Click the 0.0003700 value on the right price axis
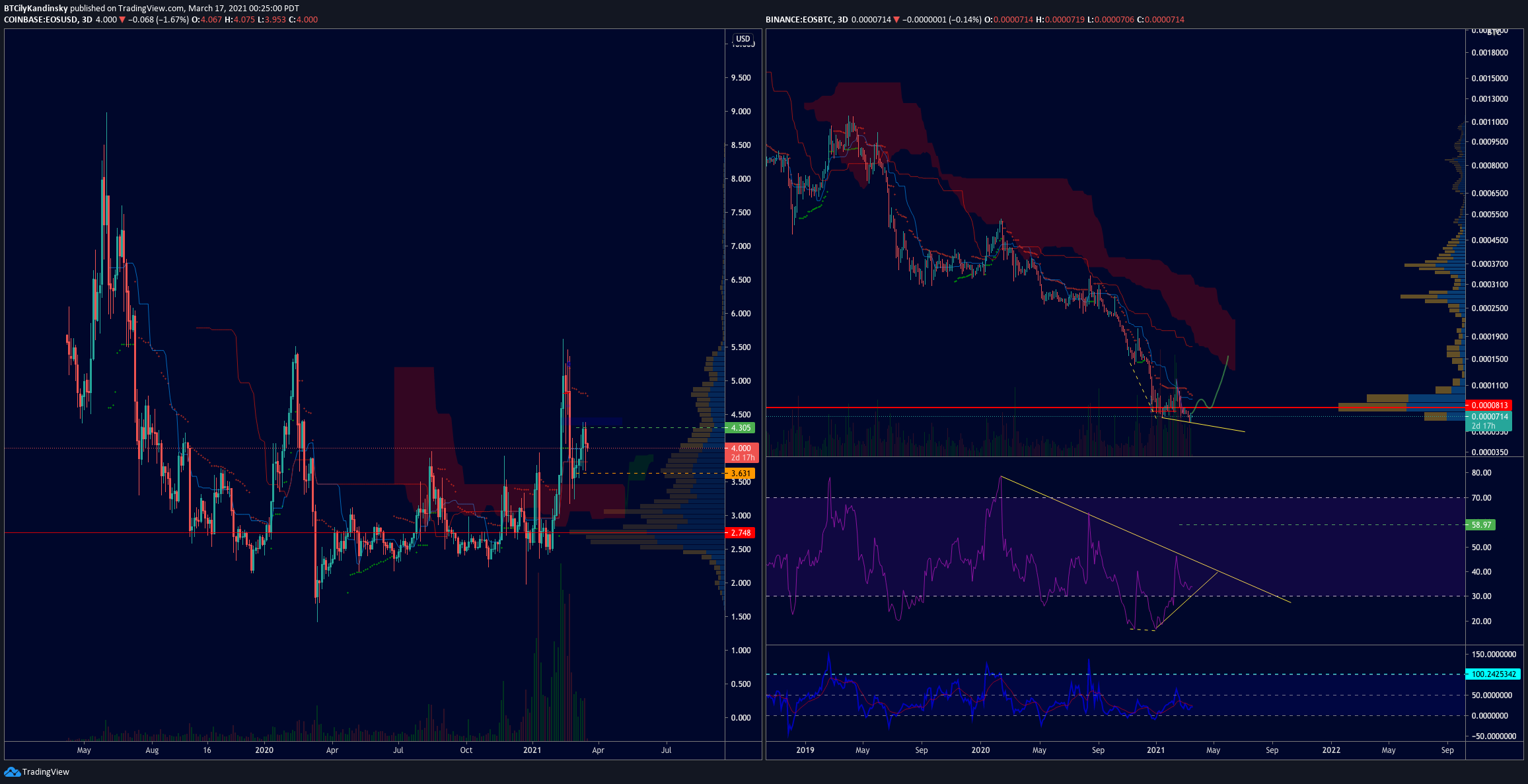 pos(1490,264)
